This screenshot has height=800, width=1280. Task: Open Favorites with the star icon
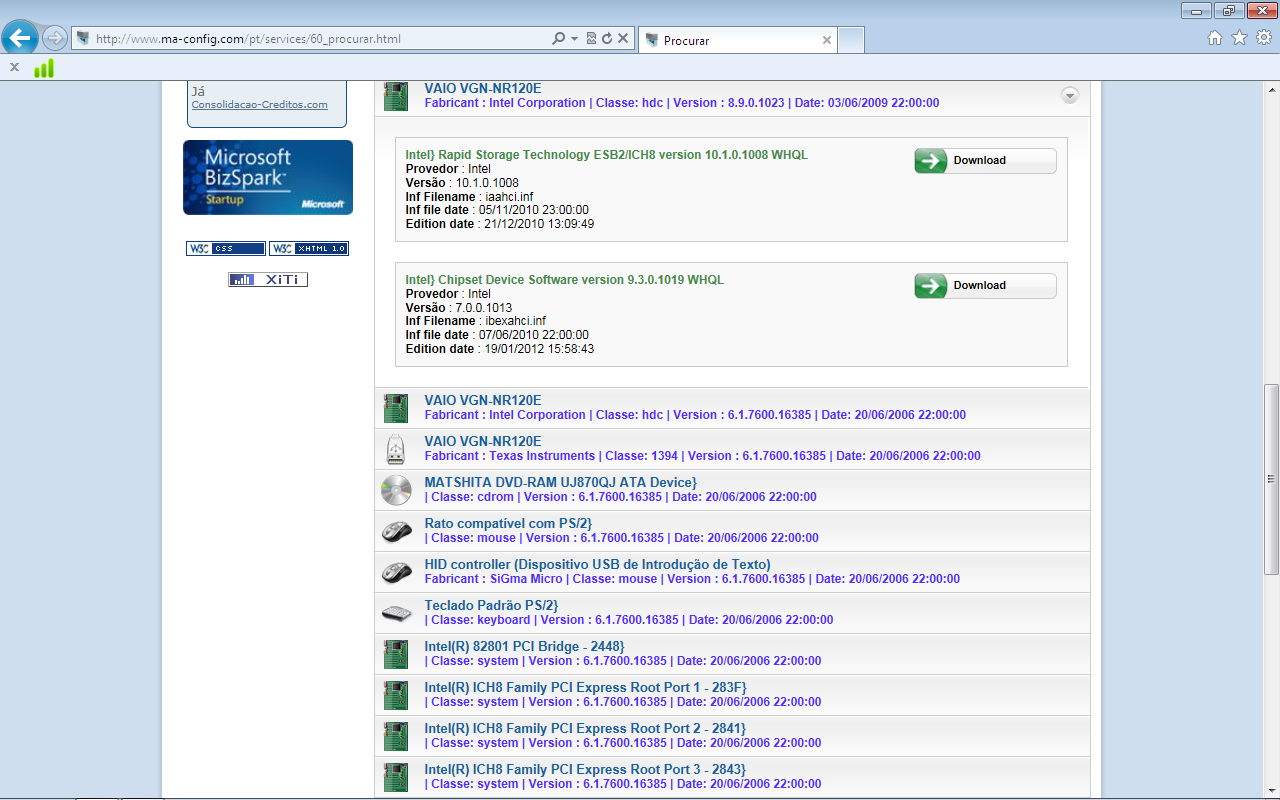1239,38
